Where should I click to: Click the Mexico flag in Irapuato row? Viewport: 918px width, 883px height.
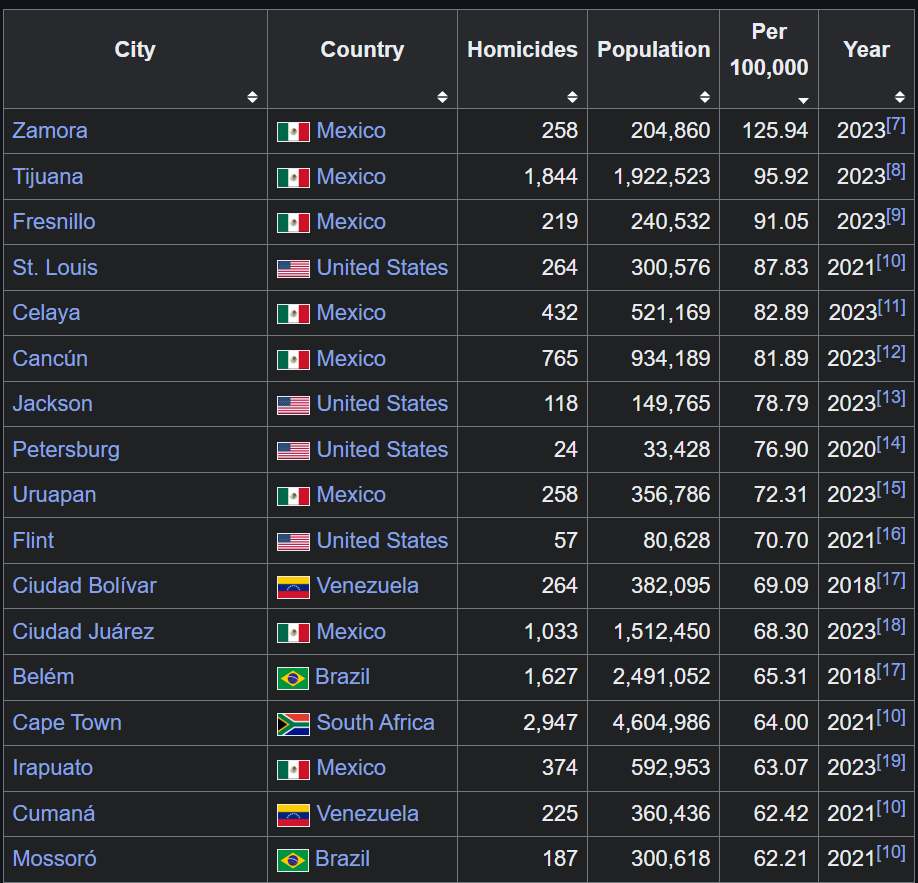point(293,769)
